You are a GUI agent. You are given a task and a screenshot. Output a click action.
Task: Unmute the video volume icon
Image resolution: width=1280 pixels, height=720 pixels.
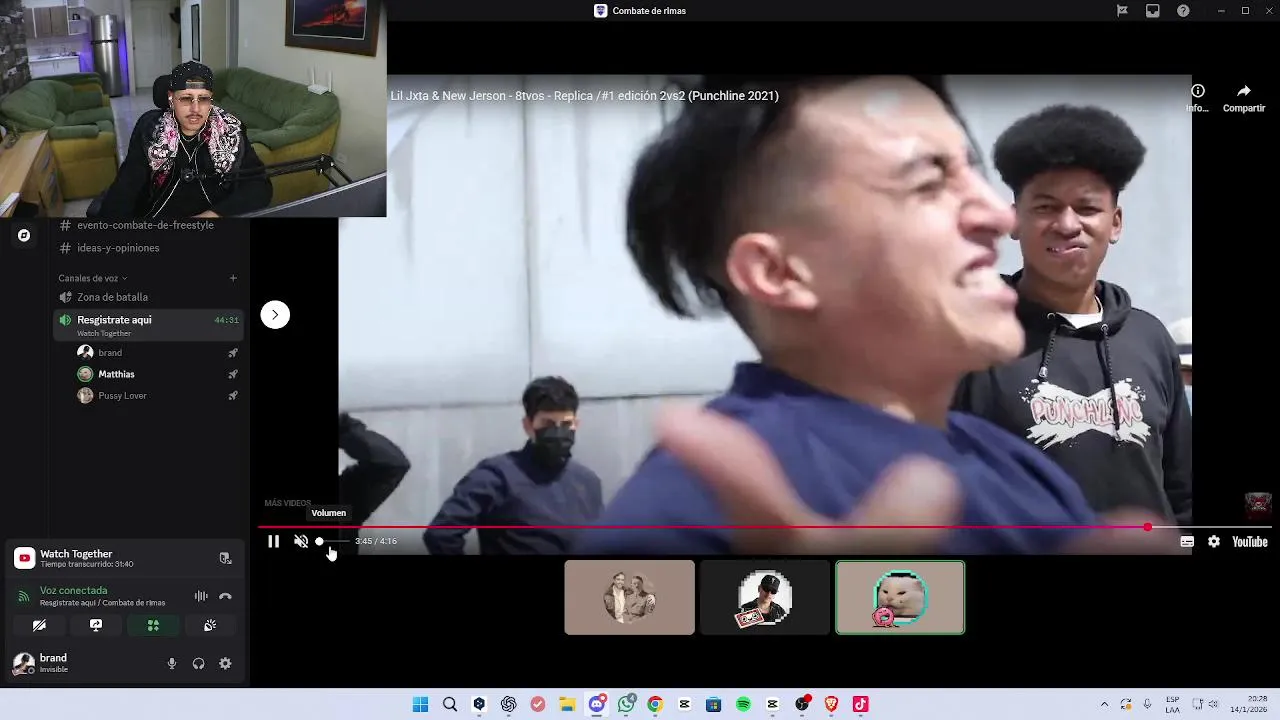click(x=301, y=541)
